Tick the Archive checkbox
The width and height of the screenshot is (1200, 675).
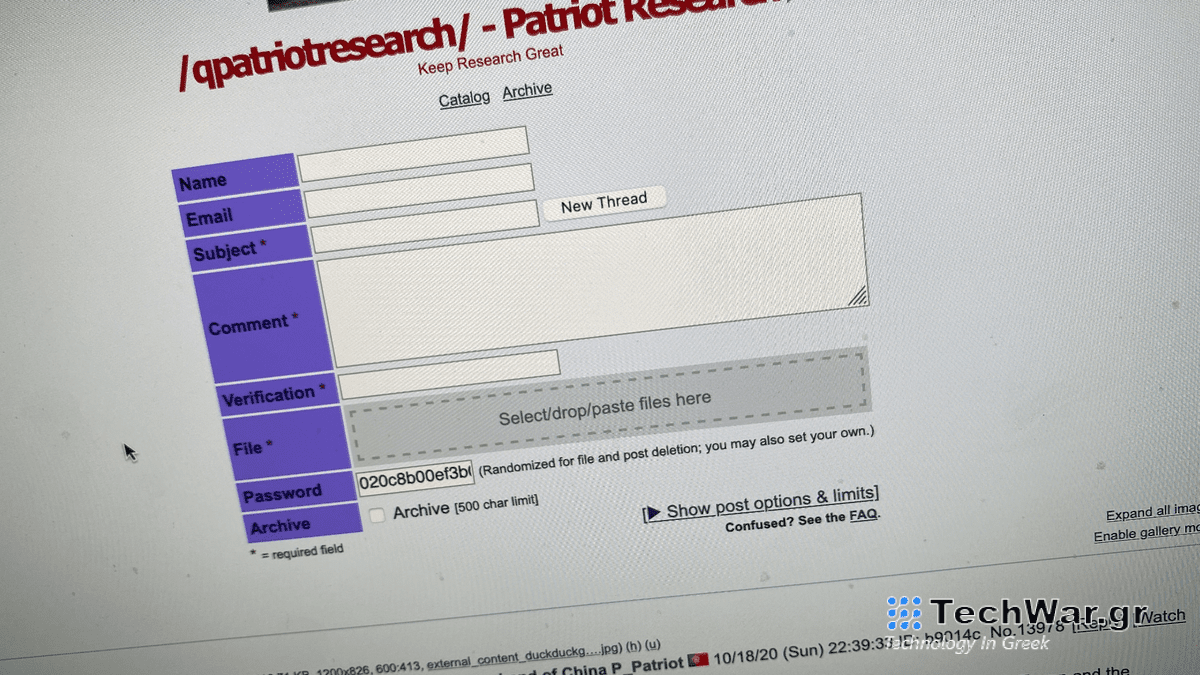[x=377, y=515]
